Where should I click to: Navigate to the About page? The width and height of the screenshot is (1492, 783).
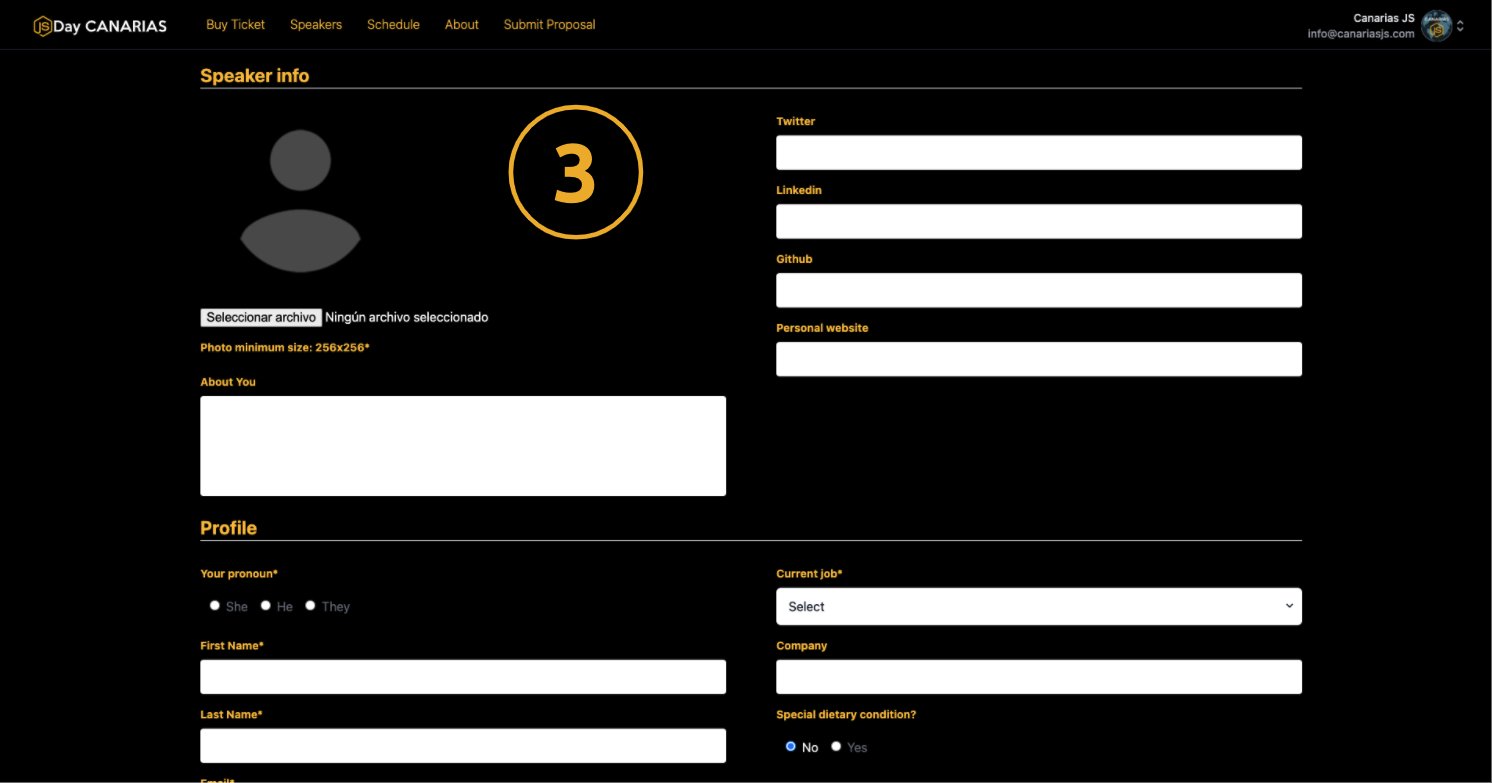click(x=462, y=25)
